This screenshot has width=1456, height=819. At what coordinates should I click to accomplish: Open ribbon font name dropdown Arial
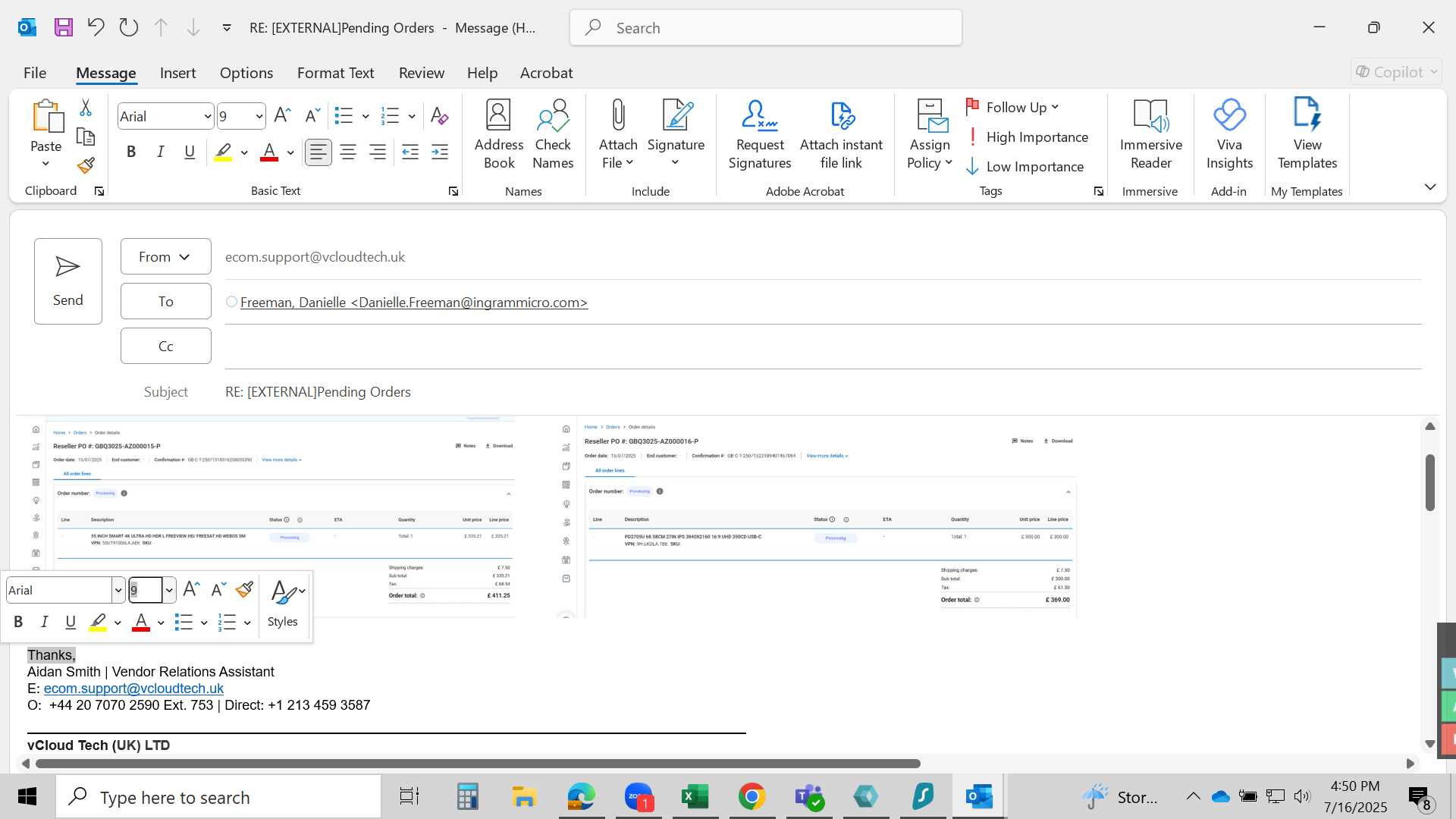pos(207,117)
